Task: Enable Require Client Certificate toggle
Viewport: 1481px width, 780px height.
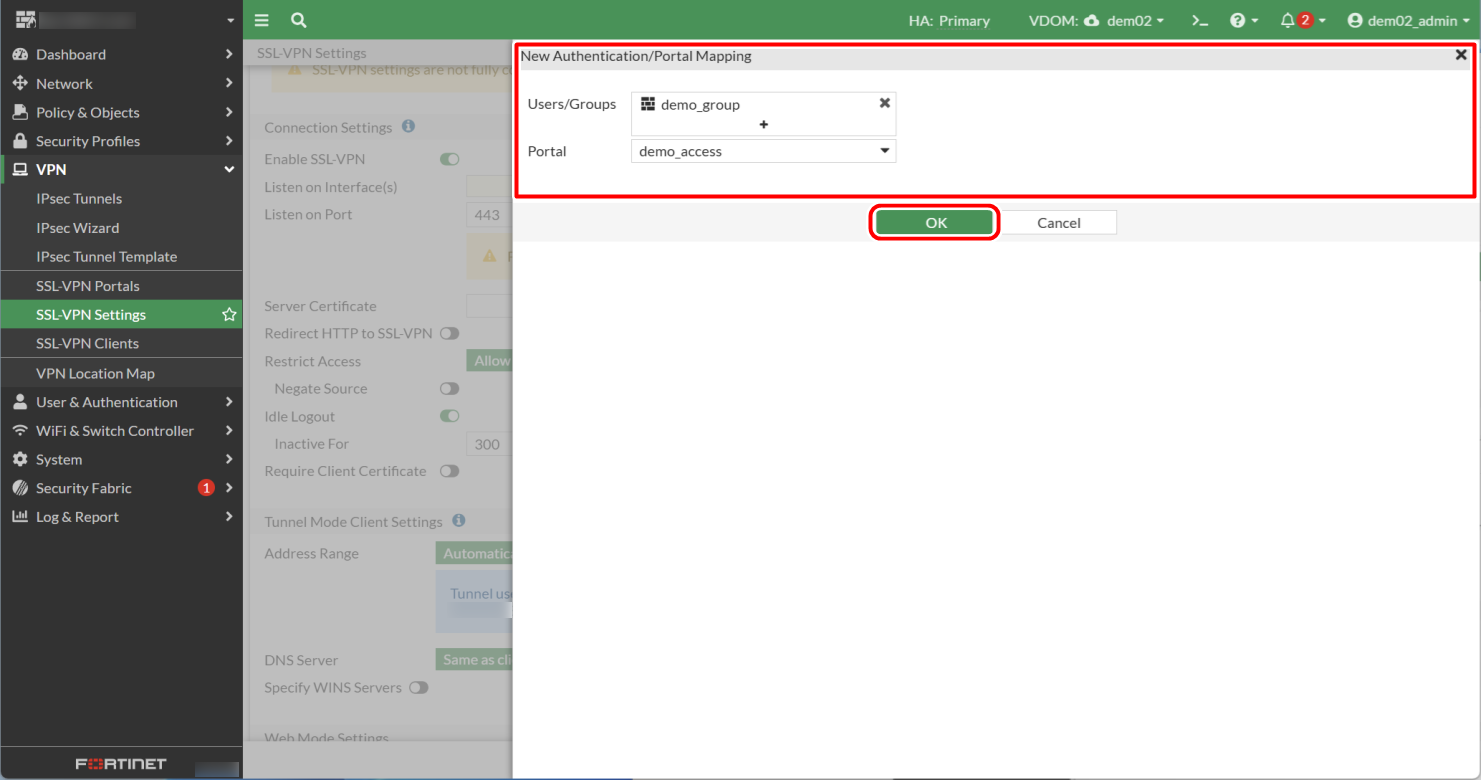Action: [449, 471]
